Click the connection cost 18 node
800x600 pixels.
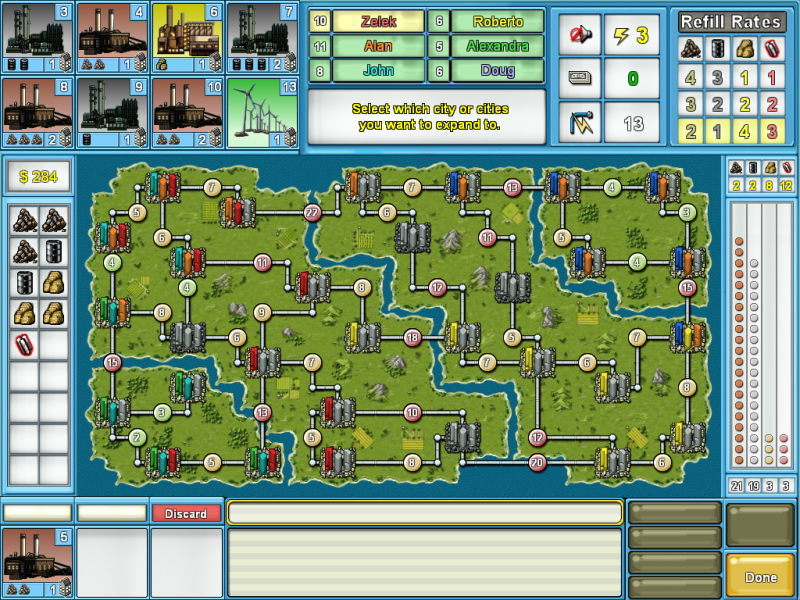(412, 337)
